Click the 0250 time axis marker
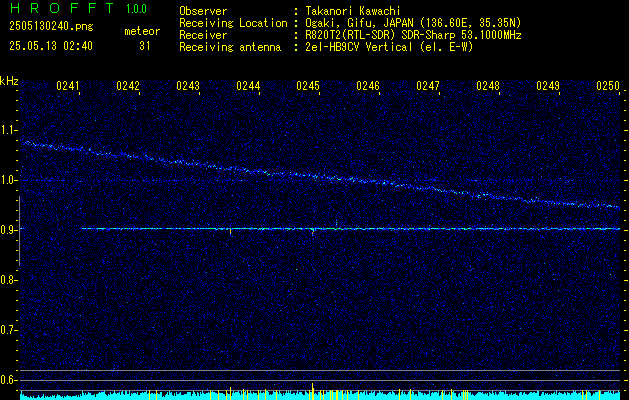Viewport: 629px width, 400px height. tap(608, 86)
